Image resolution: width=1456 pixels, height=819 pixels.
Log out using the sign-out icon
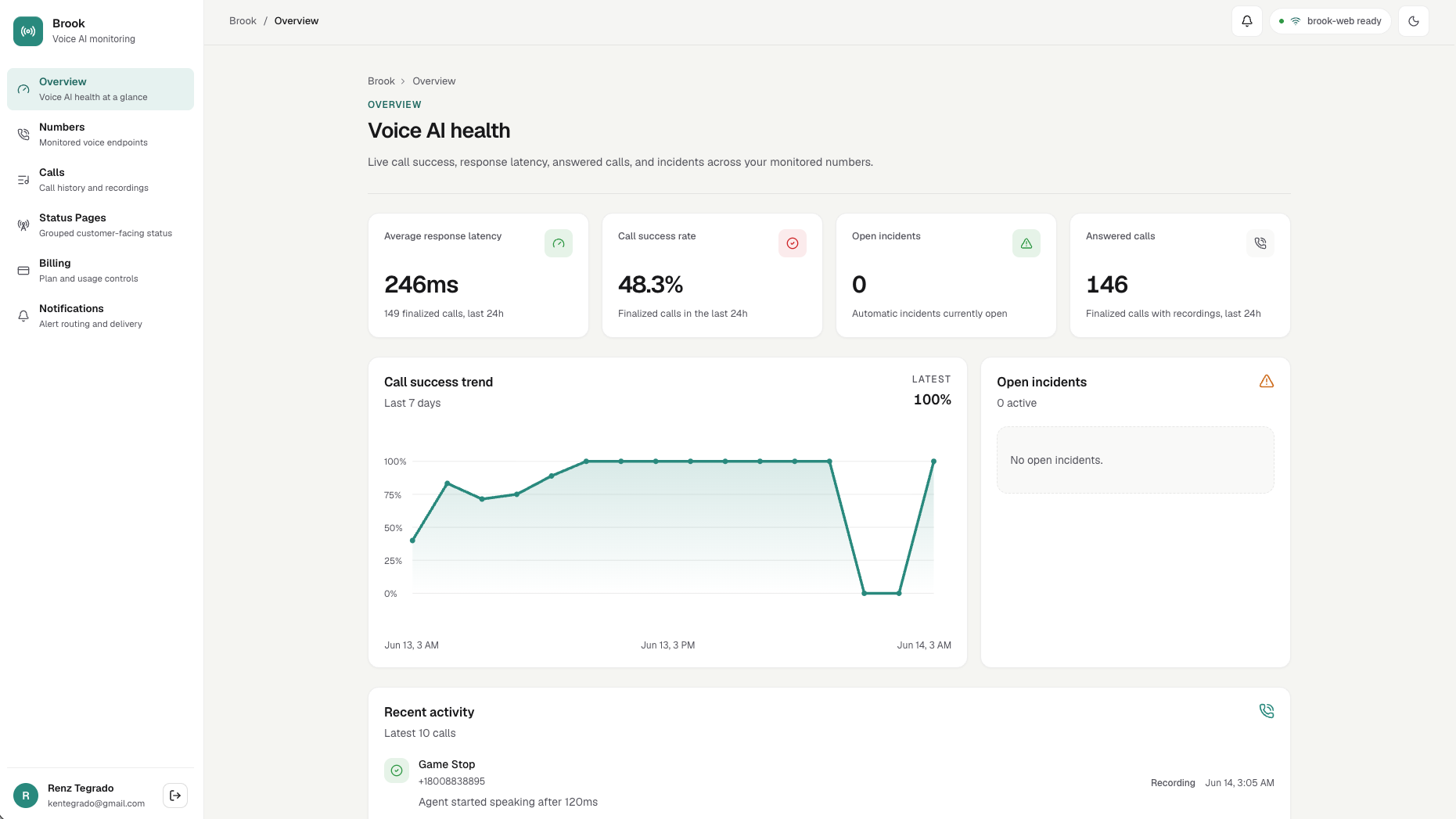tap(175, 796)
